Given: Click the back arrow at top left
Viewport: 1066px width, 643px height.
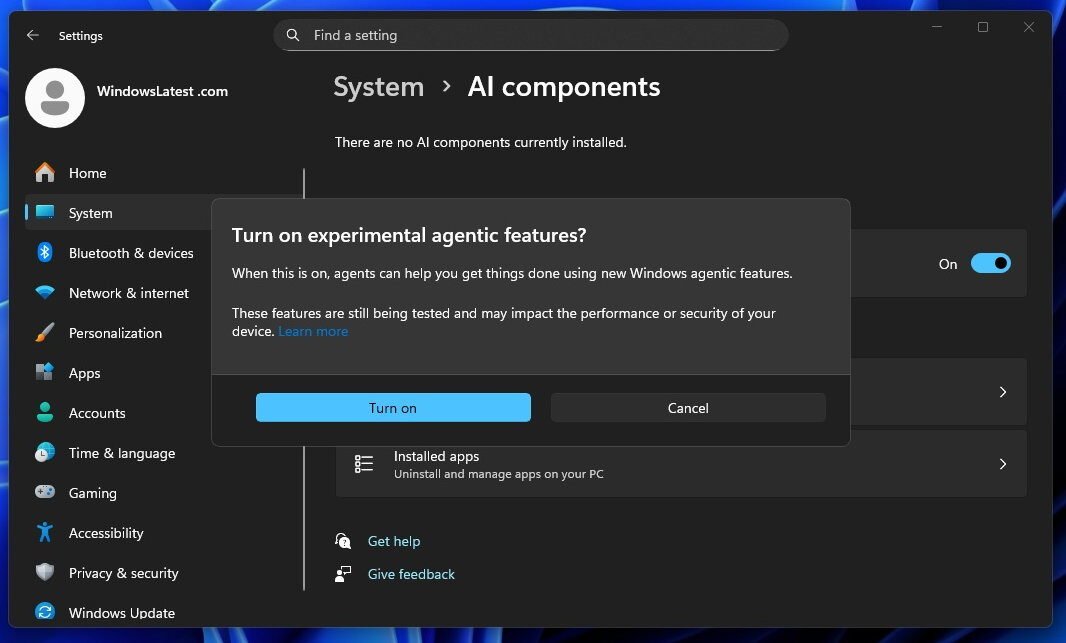Looking at the screenshot, I should 32,35.
